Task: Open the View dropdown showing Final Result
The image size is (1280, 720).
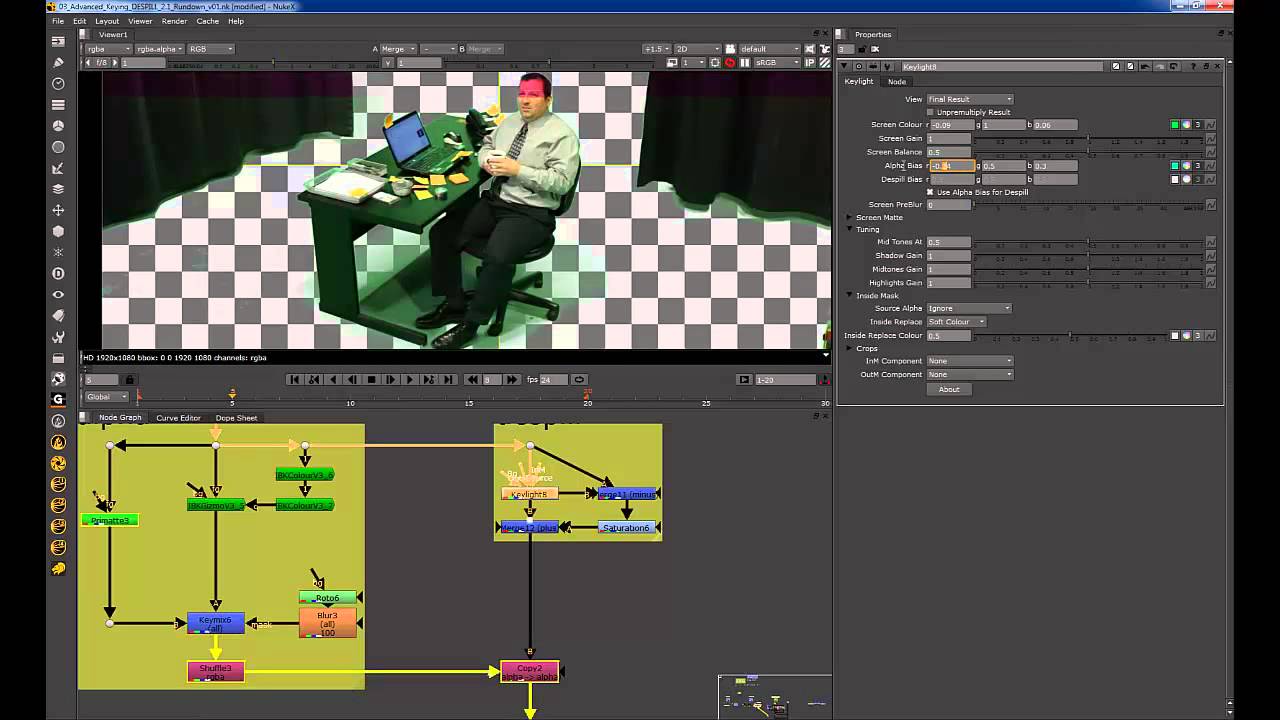Action: (969, 99)
